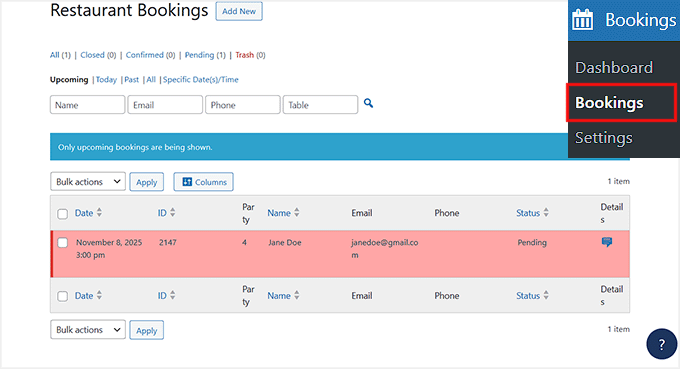Image resolution: width=680 pixels, height=369 pixels.
Task: Show Past bookings
Action: pos(131,80)
